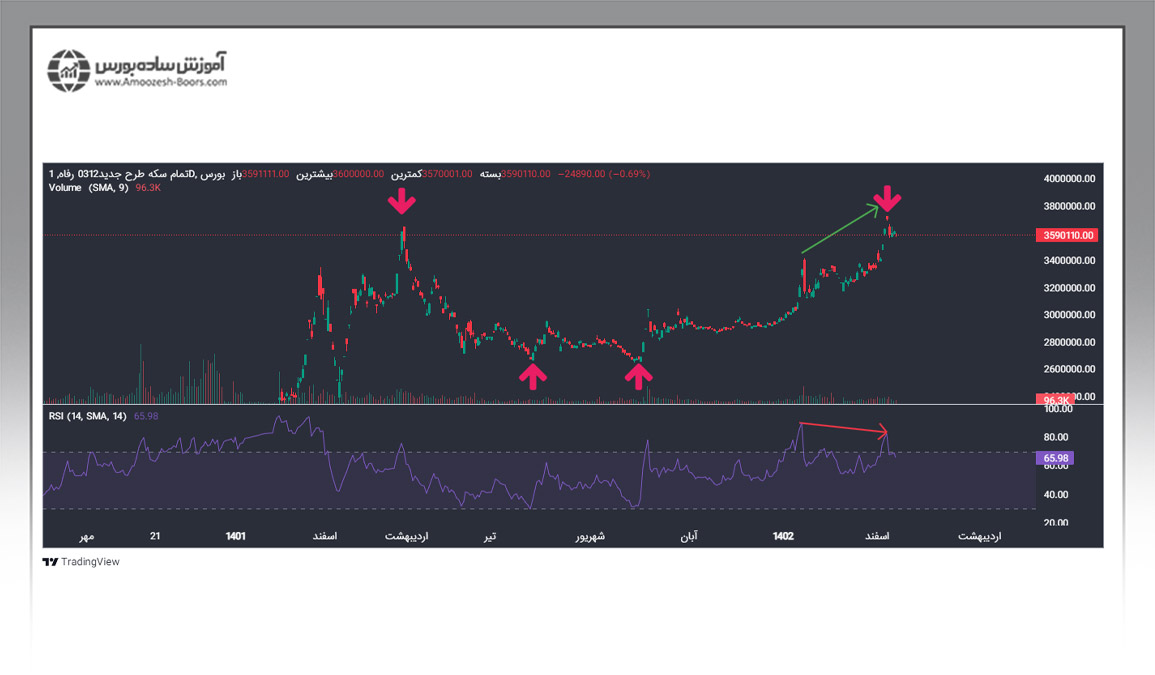Click the right pink up arrow under the trough
This screenshot has width=1155, height=675.
pyautogui.click(x=639, y=376)
